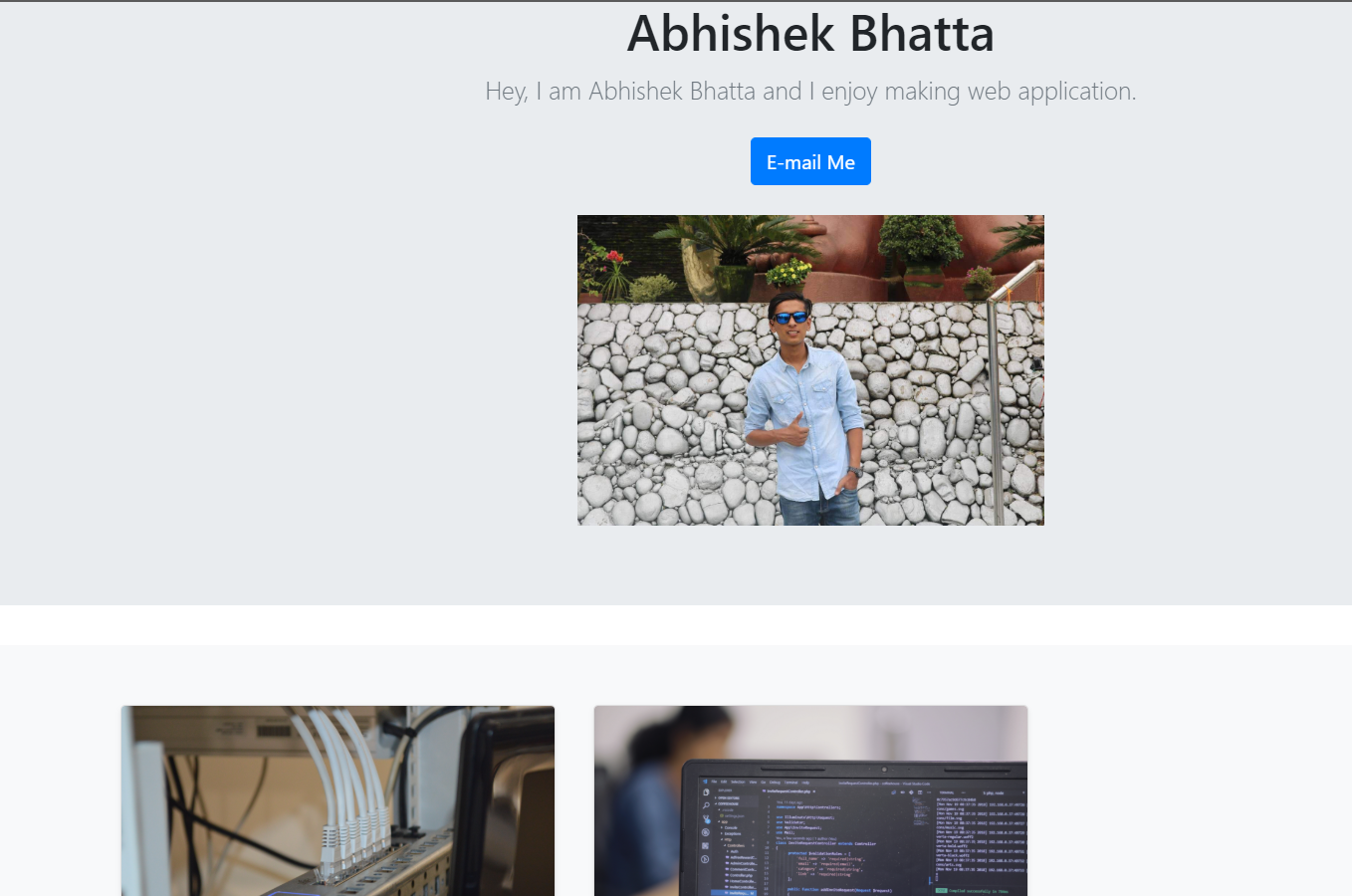Click the red flowers at the photo's left
1352x896 pixels.
[607, 265]
